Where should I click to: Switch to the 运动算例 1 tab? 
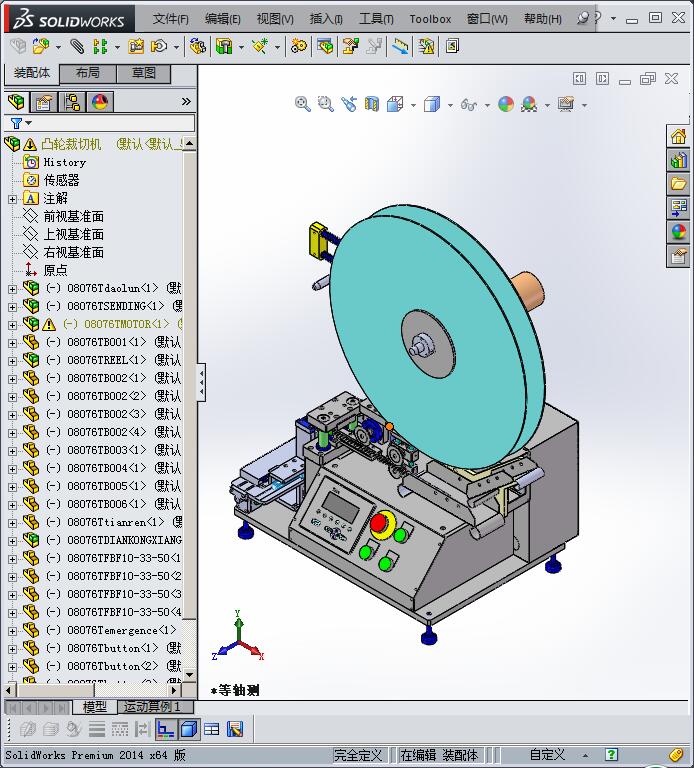[155, 707]
